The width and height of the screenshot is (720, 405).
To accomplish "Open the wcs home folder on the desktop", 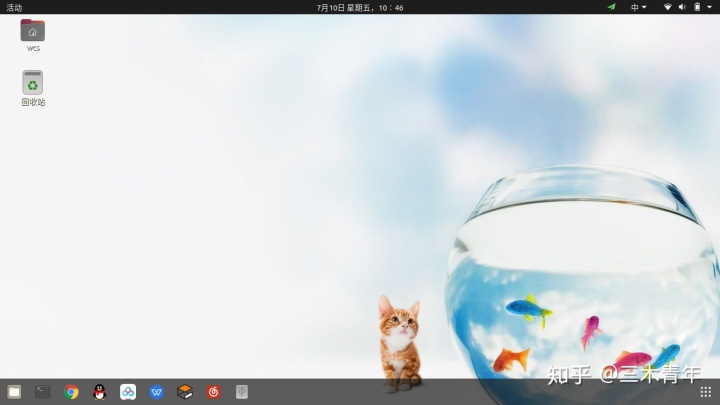I will click(x=33, y=35).
